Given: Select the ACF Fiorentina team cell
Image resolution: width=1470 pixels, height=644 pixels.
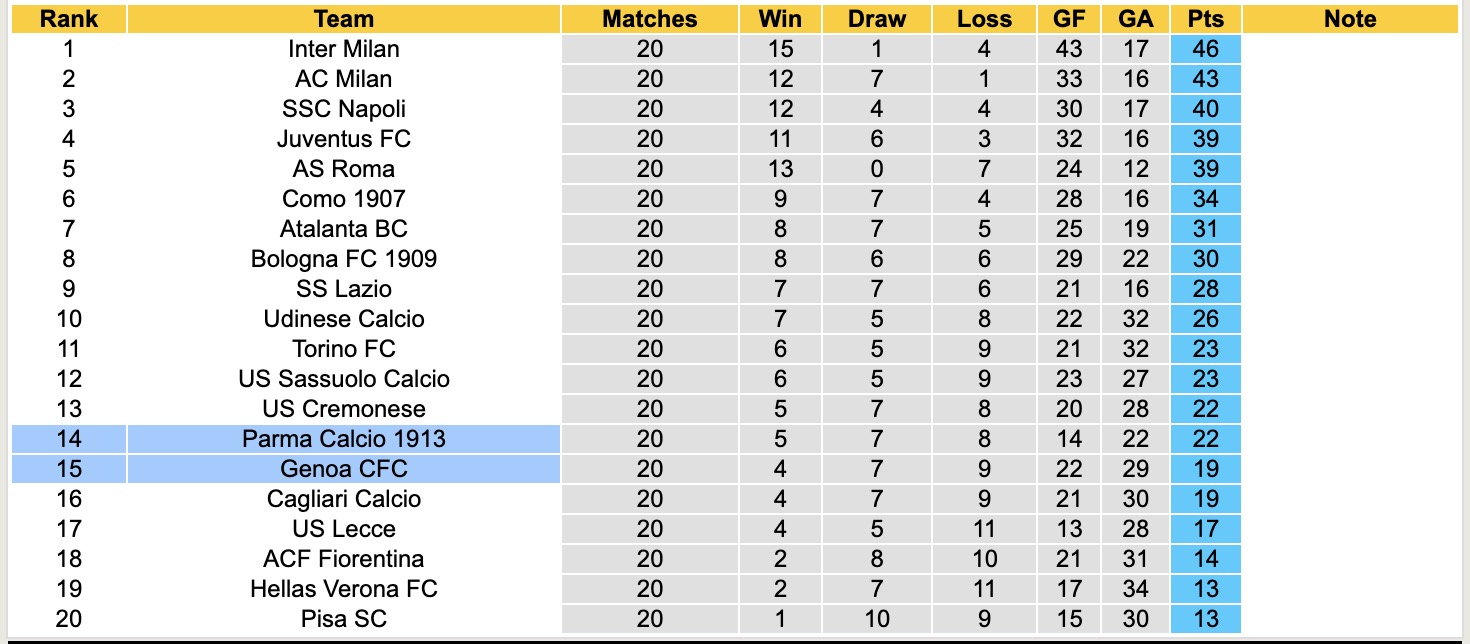Looking at the screenshot, I should click(x=343, y=559).
